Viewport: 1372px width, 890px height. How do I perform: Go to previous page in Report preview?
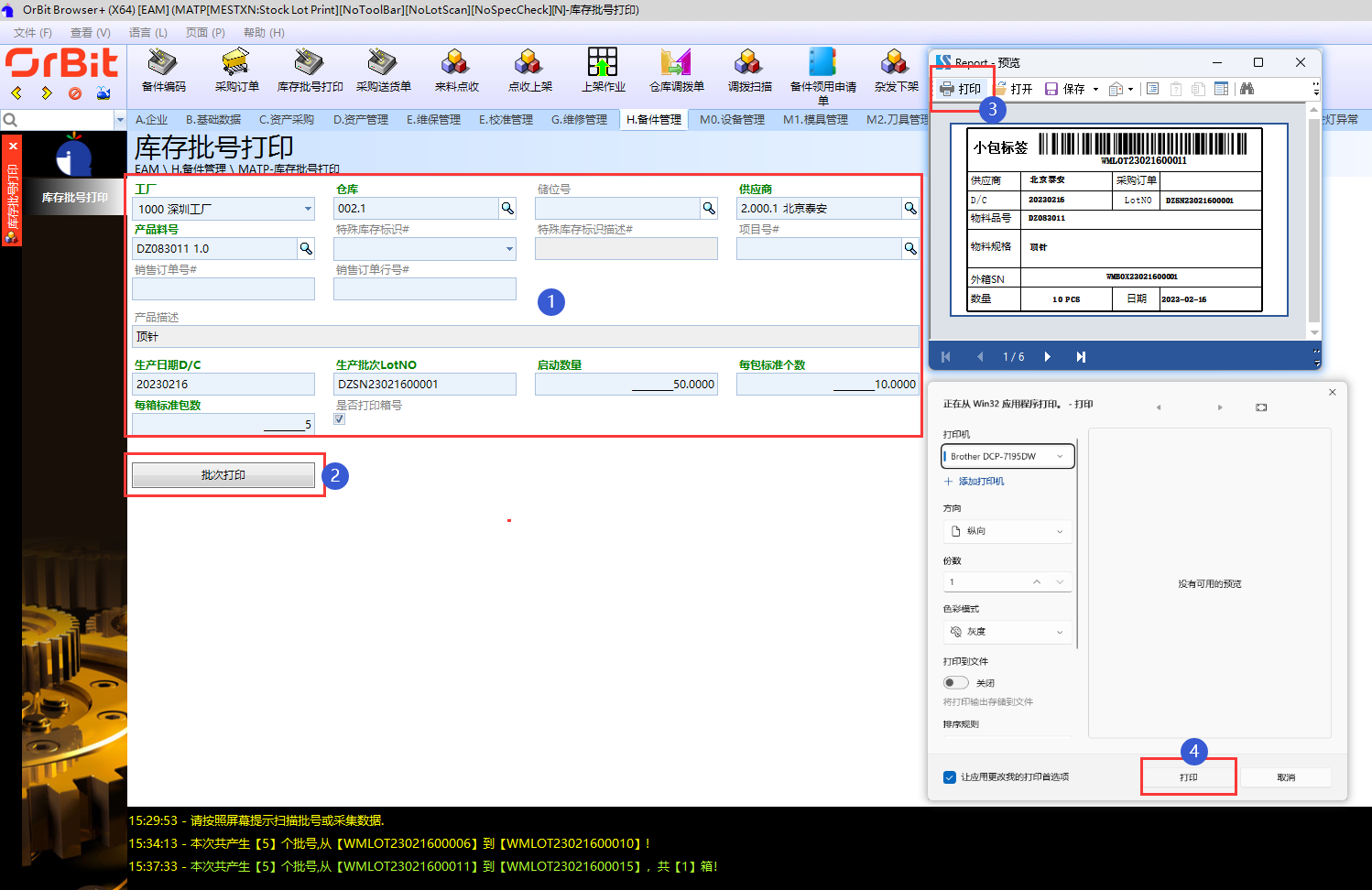980,357
